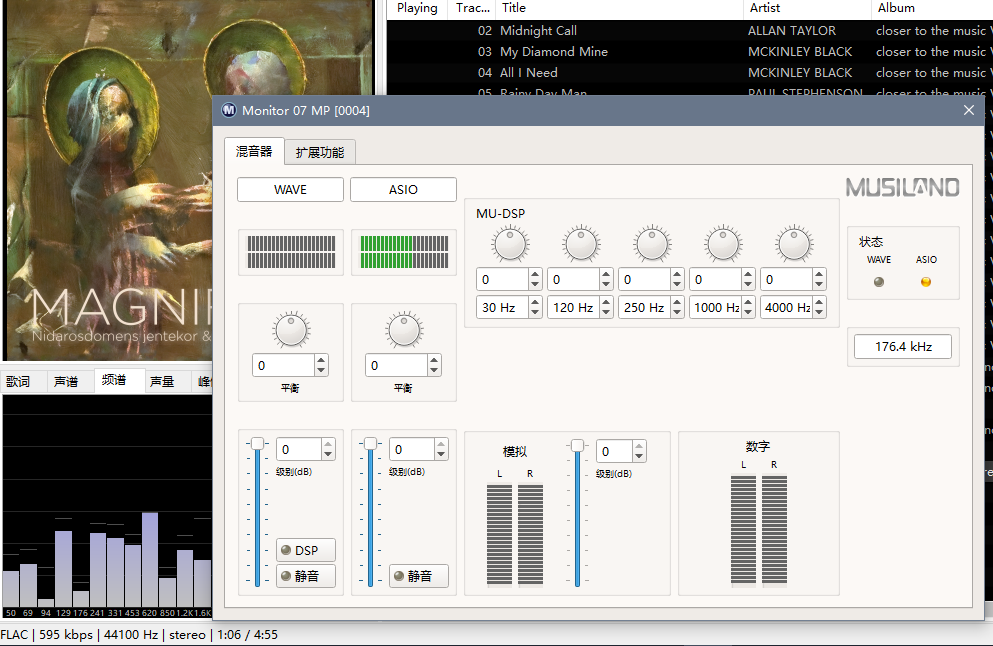Switch to the 扩展功能 tab
Screen dimensions: 993x646
320,152
